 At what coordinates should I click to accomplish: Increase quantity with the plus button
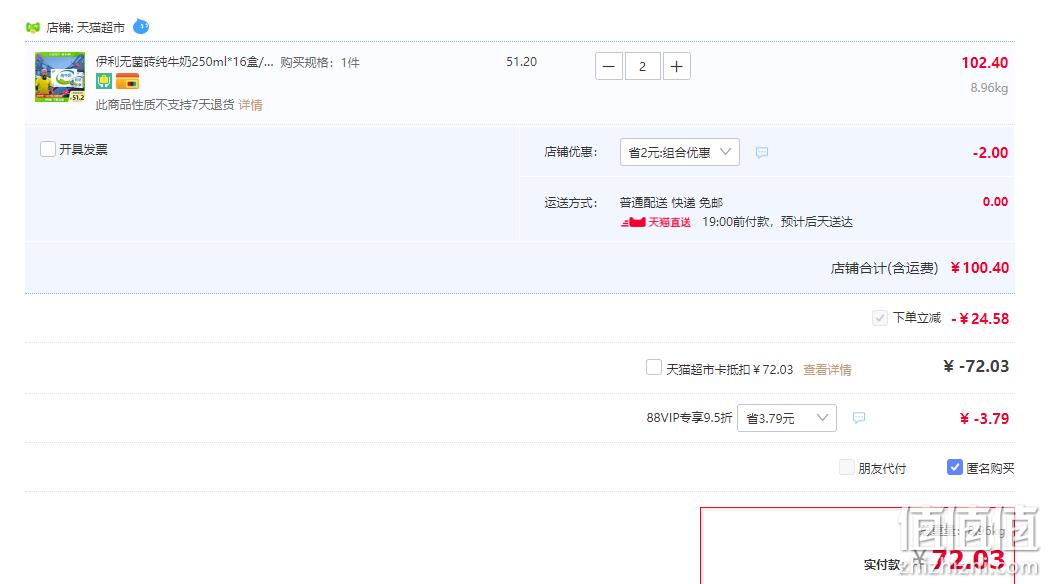point(676,66)
